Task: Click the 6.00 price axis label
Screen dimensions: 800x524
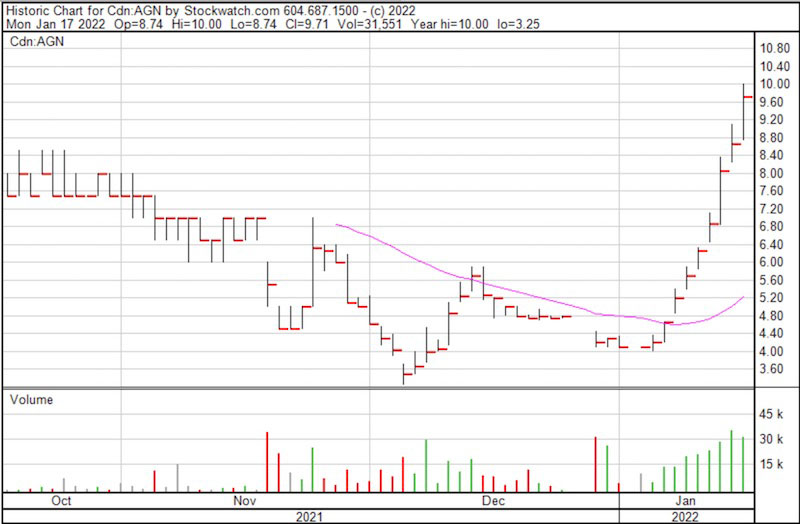Action: coord(771,262)
